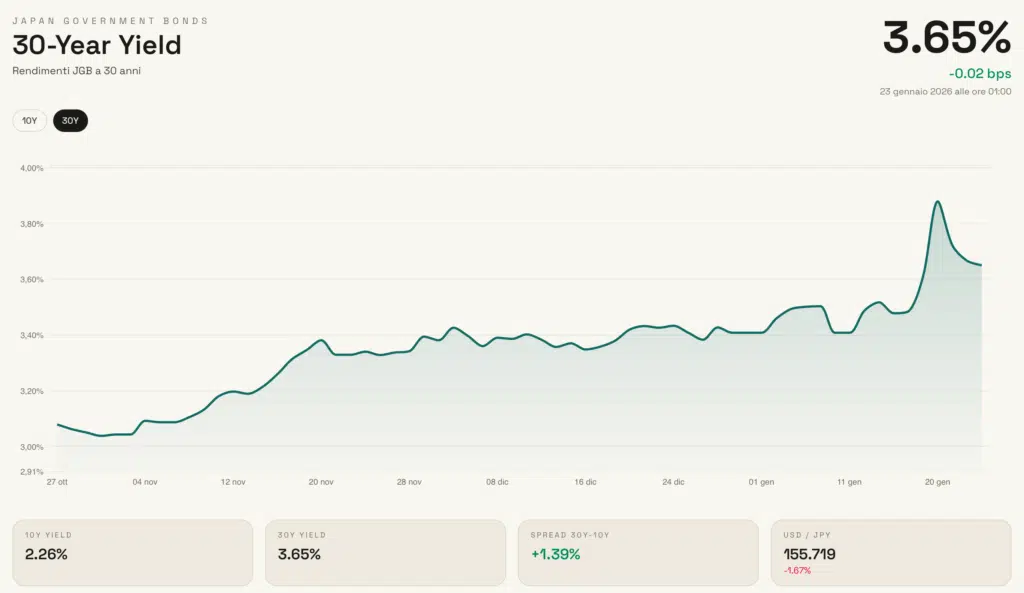Click the 10Y Yield card showing 2.26%
This screenshot has height=593, width=1024.
point(132,552)
